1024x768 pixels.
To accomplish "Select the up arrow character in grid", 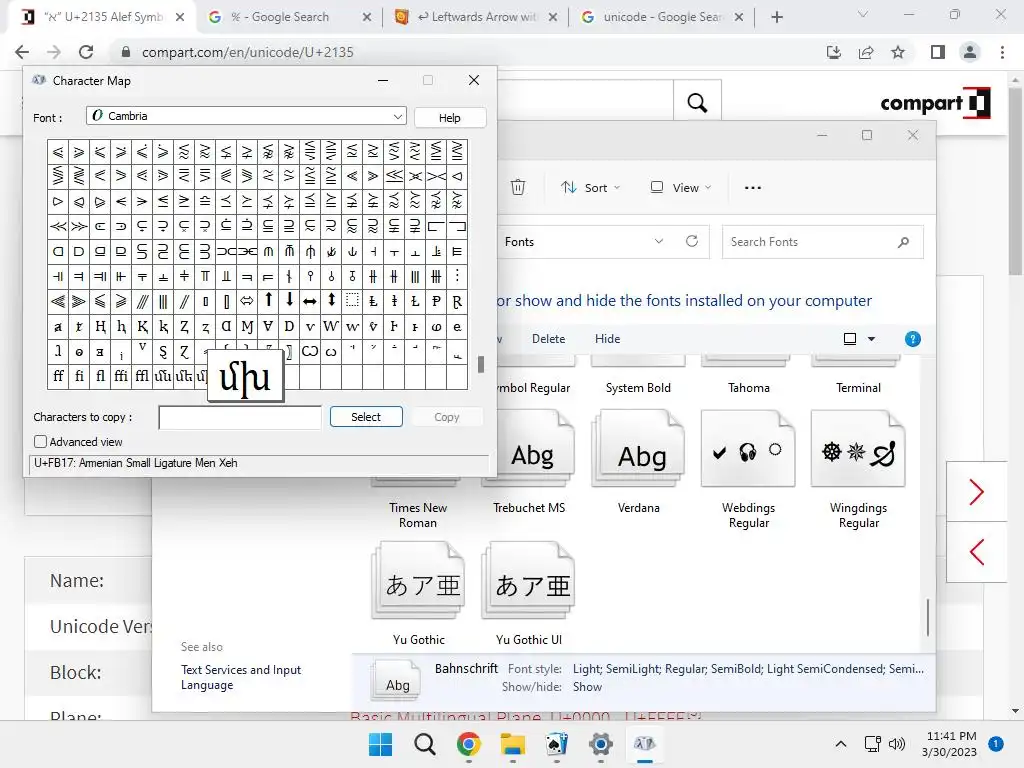I will (268, 300).
